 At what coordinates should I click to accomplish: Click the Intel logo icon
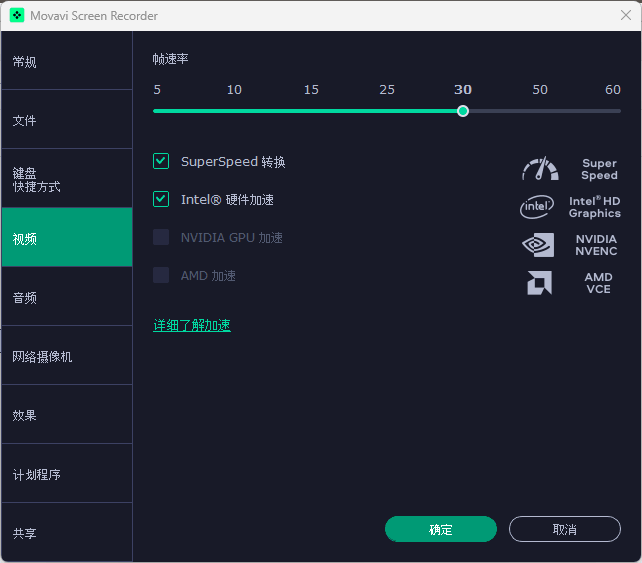537,207
